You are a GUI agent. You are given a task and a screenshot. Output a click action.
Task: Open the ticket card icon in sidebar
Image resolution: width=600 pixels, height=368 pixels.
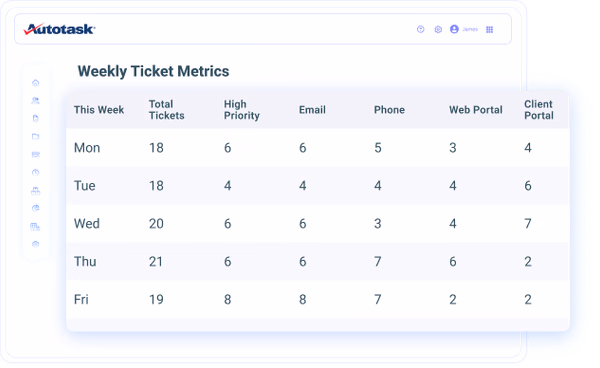coord(36,154)
